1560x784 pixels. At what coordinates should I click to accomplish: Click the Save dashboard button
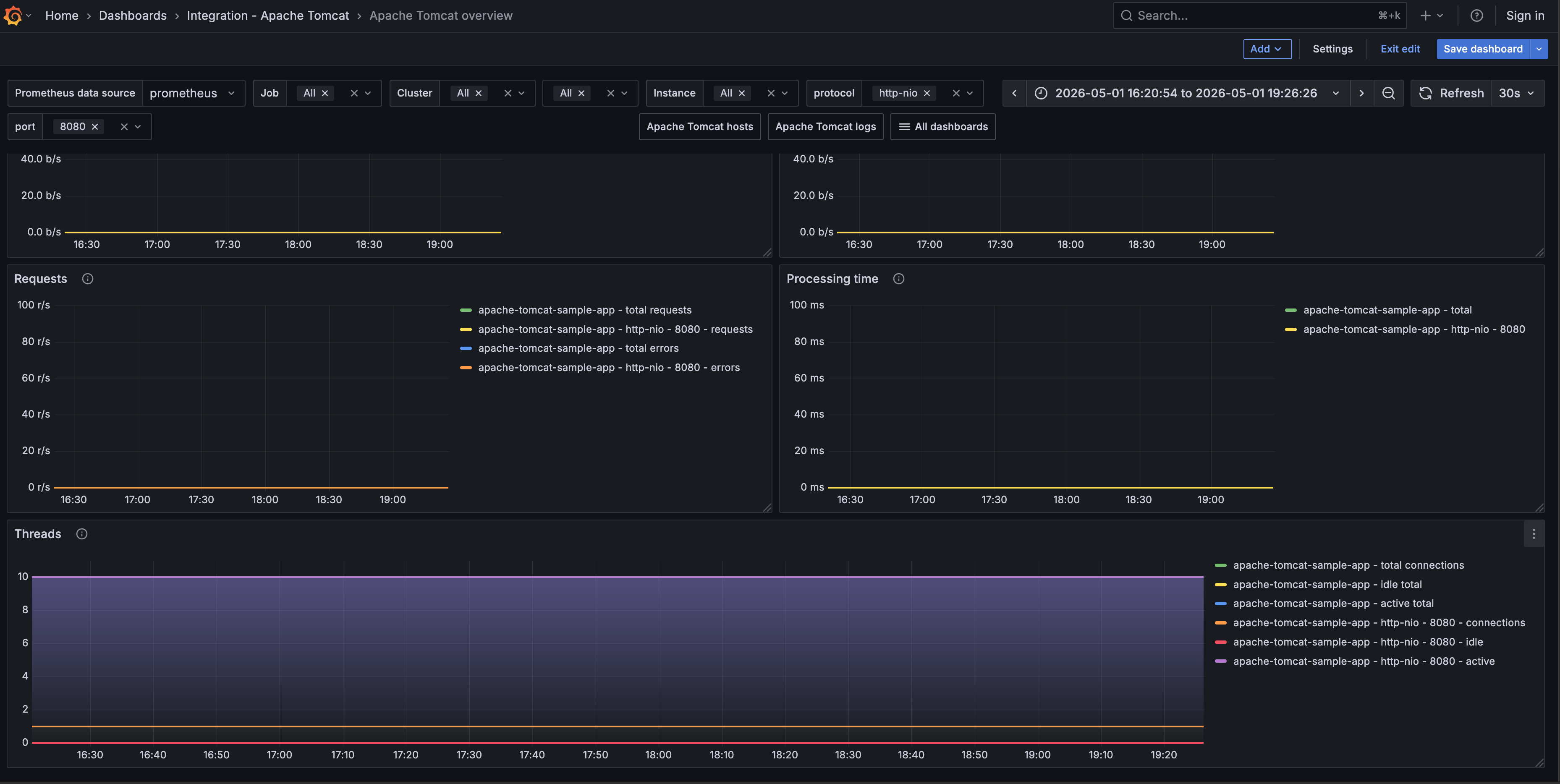click(1483, 49)
